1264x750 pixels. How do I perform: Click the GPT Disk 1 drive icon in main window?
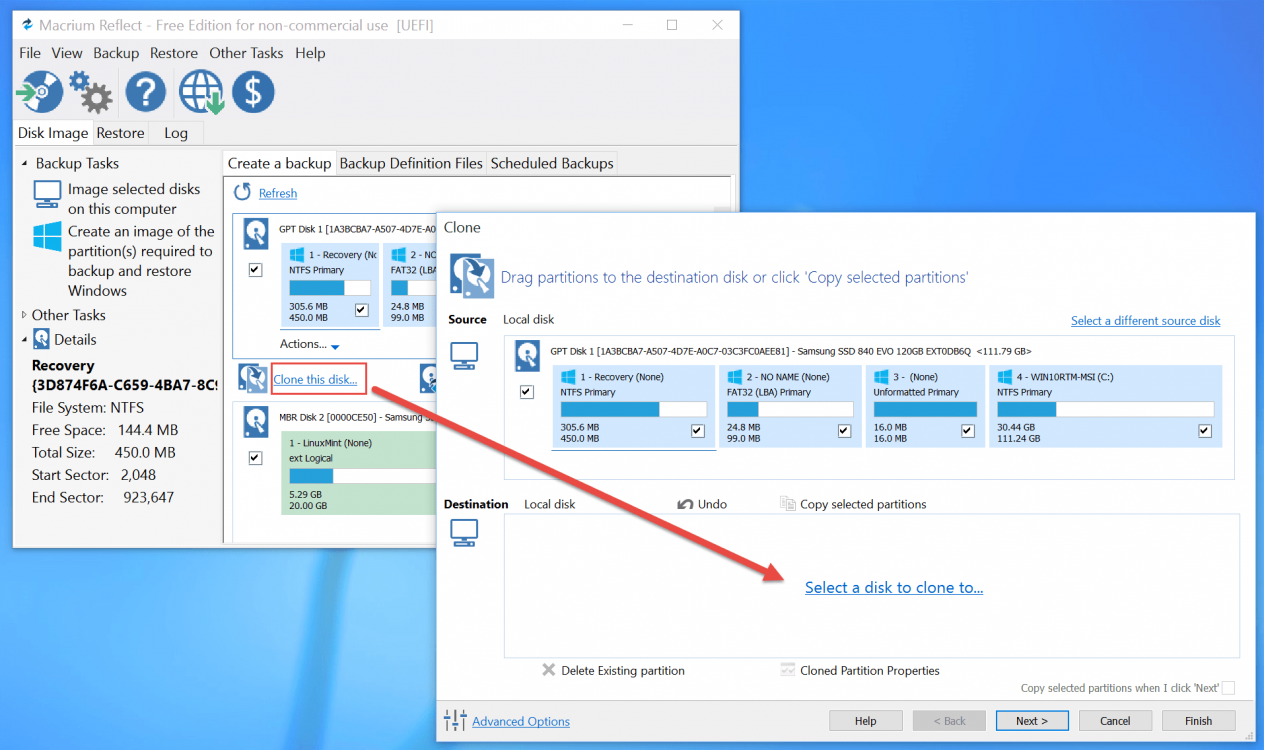click(x=258, y=234)
